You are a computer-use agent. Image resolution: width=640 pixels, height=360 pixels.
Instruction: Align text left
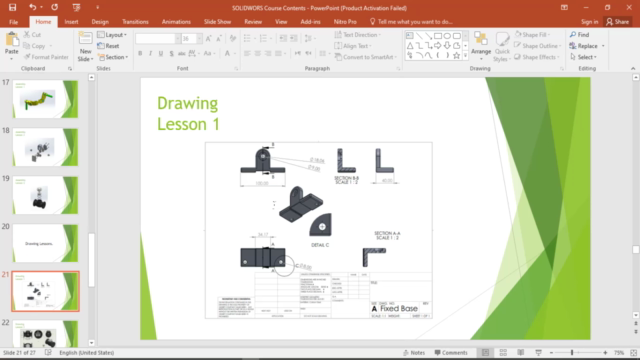click(247, 53)
